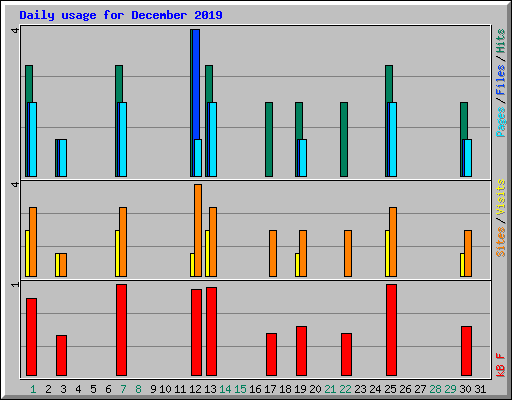Click the red KB bar for day 19
Image resolution: width=512 pixels, height=400 pixels.
pyautogui.click(x=301, y=351)
